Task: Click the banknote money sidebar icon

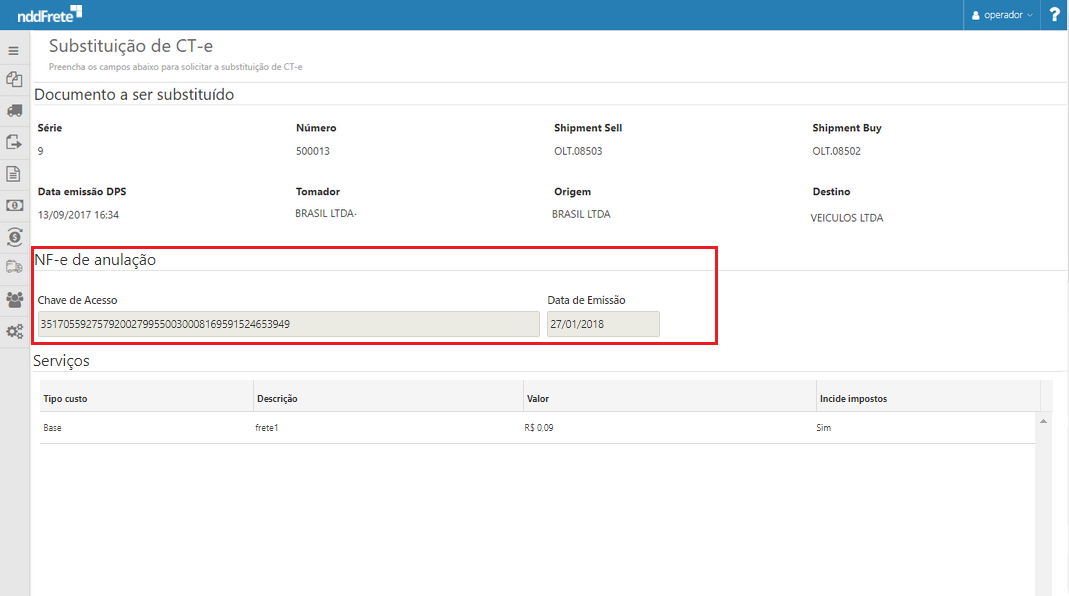Action: [x=14, y=205]
